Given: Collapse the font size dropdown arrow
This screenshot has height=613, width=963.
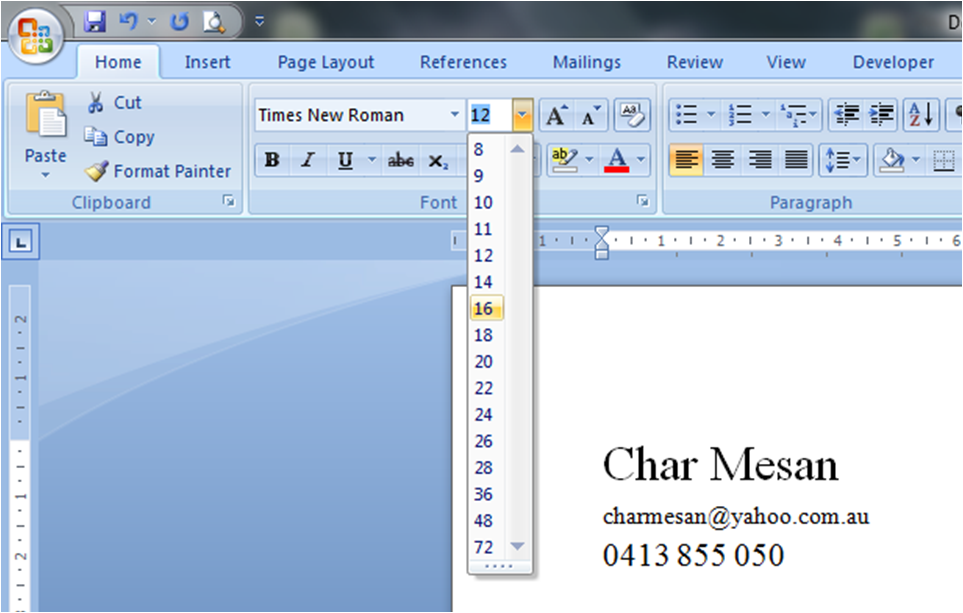Looking at the screenshot, I should click(521, 115).
